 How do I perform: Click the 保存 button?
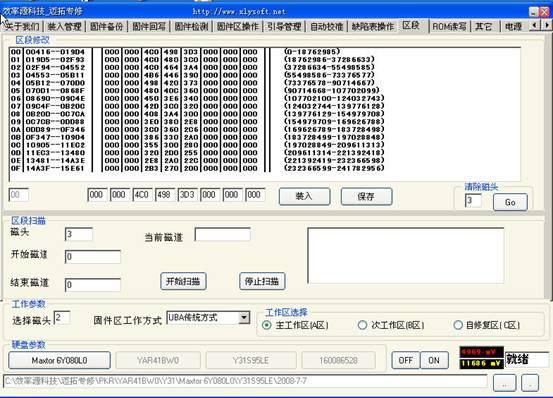coord(366,196)
